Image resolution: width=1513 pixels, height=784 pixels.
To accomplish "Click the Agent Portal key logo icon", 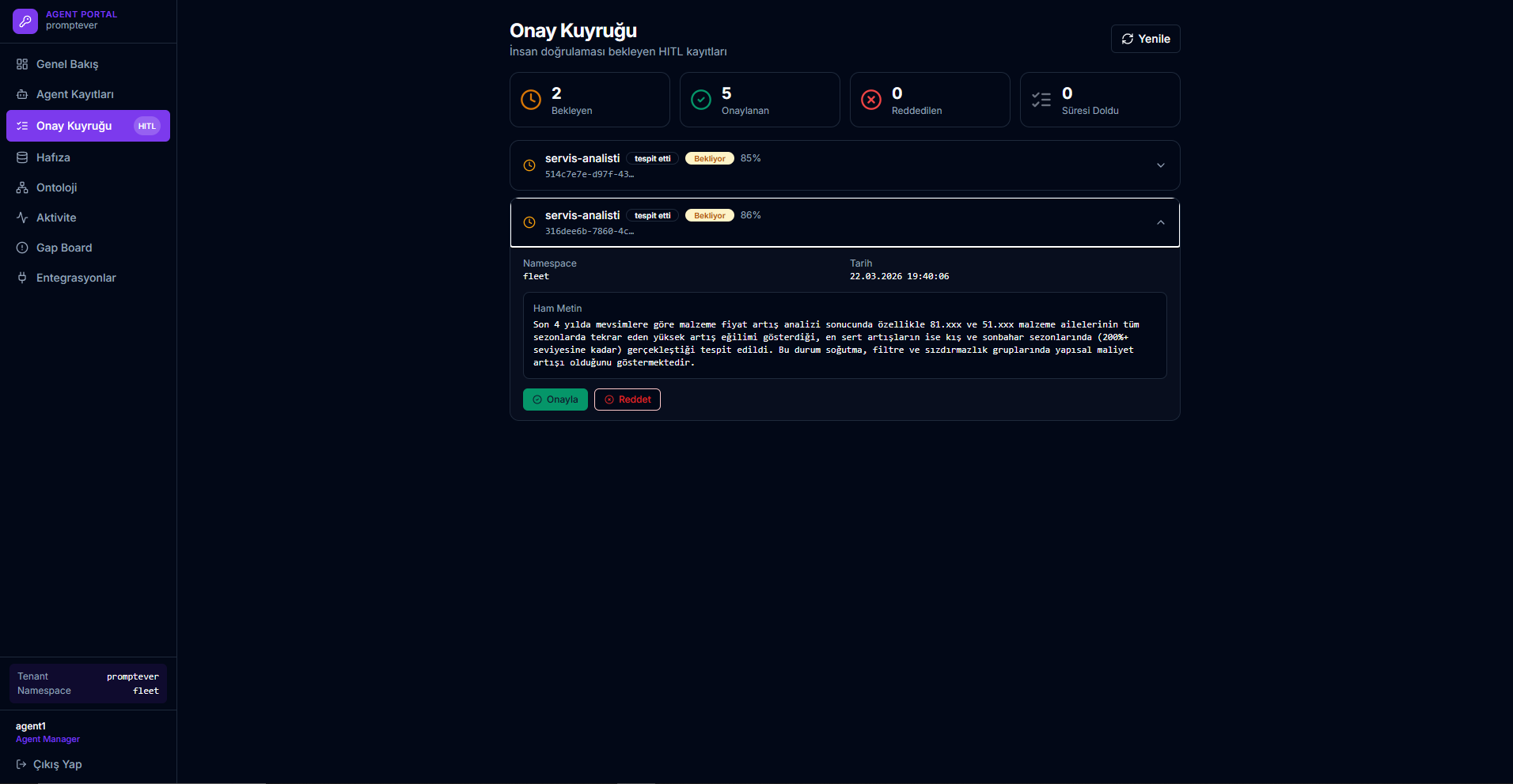I will tap(25, 21).
